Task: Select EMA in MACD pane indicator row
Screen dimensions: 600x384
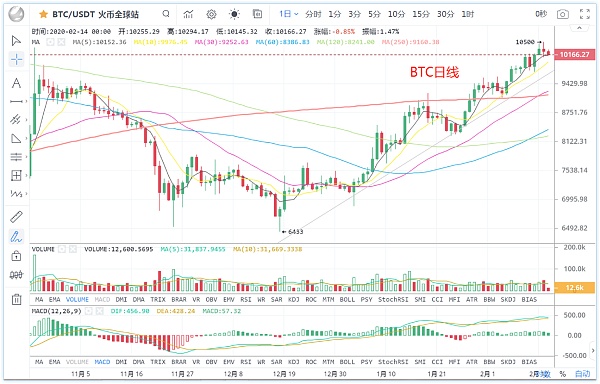Action: [x=54, y=361]
